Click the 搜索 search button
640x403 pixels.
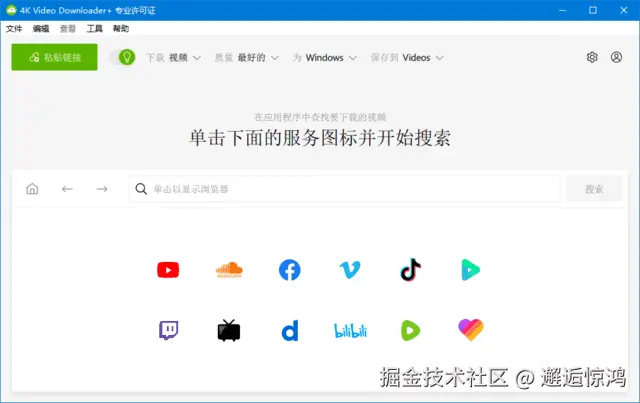click(594, 189)
